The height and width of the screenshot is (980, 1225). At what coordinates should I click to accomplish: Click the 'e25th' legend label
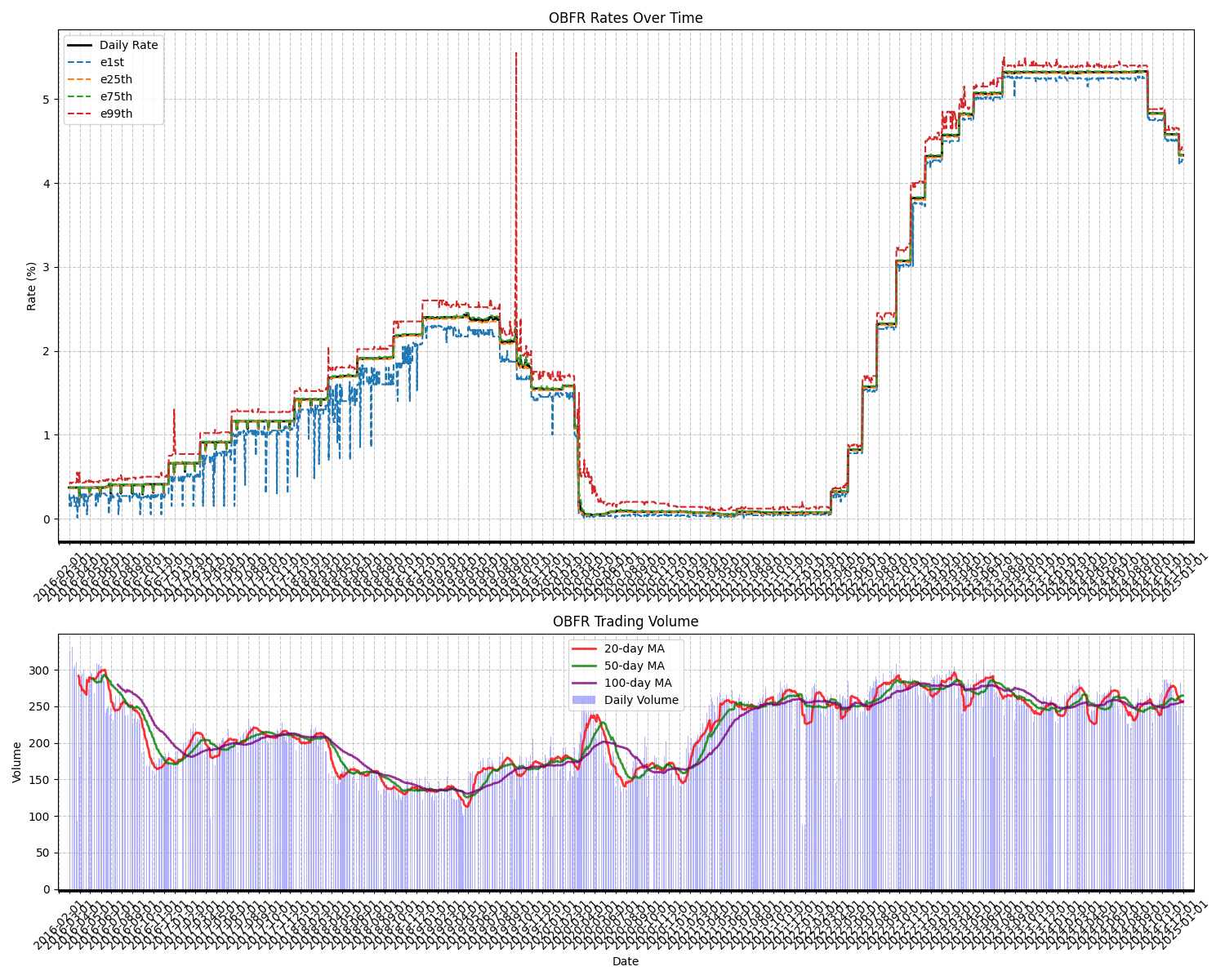tap(116, 80)
